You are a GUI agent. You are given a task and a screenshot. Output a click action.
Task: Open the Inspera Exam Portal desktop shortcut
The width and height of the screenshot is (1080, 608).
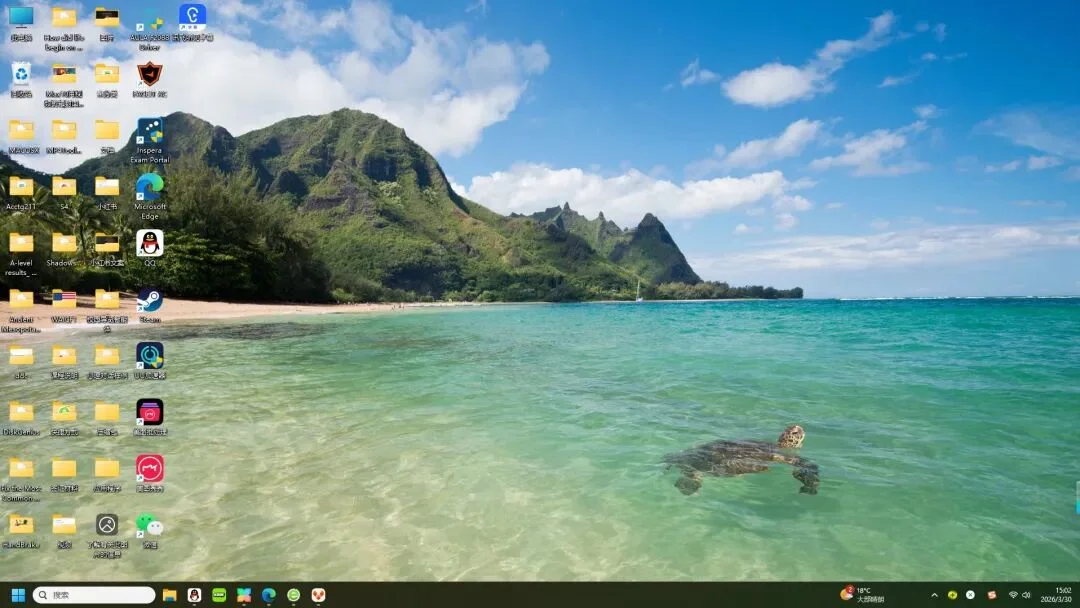coord(149,133)
